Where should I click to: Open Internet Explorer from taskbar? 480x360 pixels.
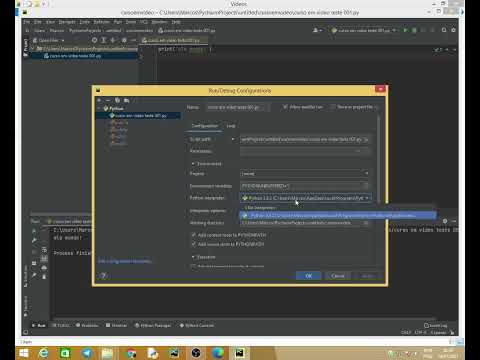point(44,353)
